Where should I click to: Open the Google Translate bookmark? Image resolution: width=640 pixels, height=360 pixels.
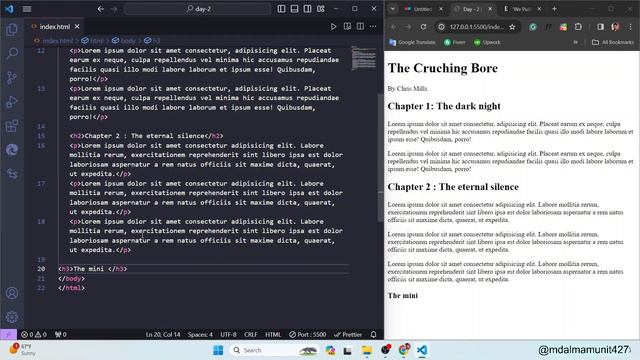pos(412,42)
